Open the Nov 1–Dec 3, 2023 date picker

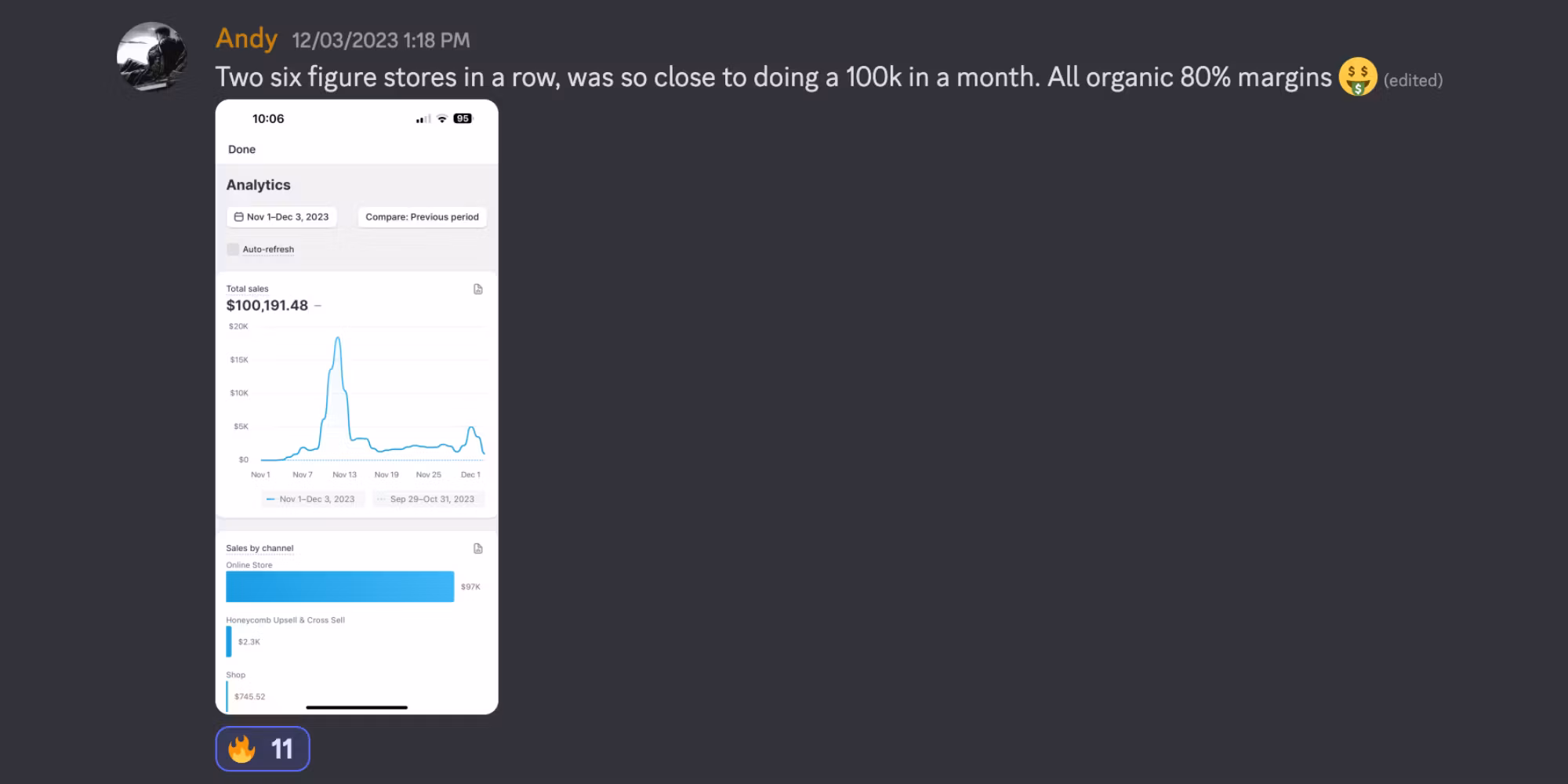click(x=282, y=217)
